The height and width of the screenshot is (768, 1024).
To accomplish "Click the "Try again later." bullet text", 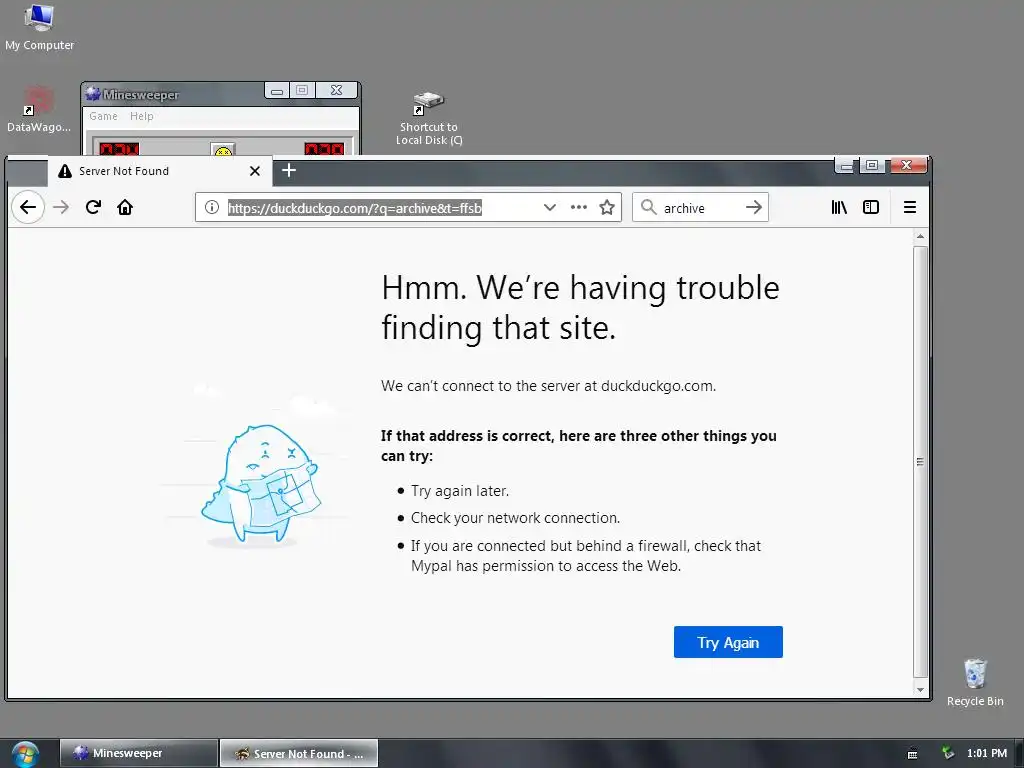I will point(460,490).
